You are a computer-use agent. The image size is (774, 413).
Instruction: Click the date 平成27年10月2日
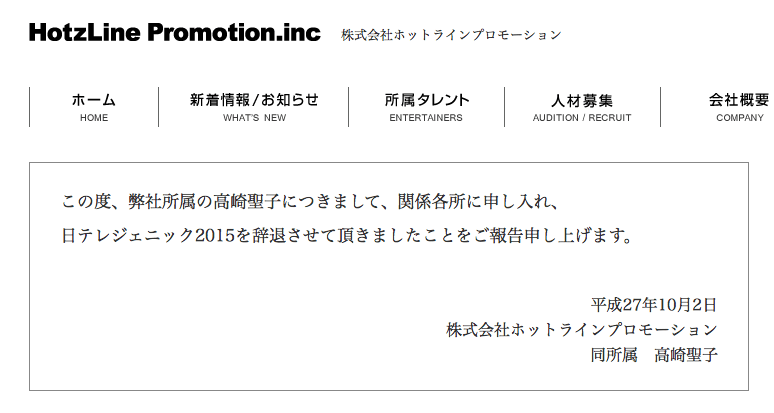(x=654, y=305)
